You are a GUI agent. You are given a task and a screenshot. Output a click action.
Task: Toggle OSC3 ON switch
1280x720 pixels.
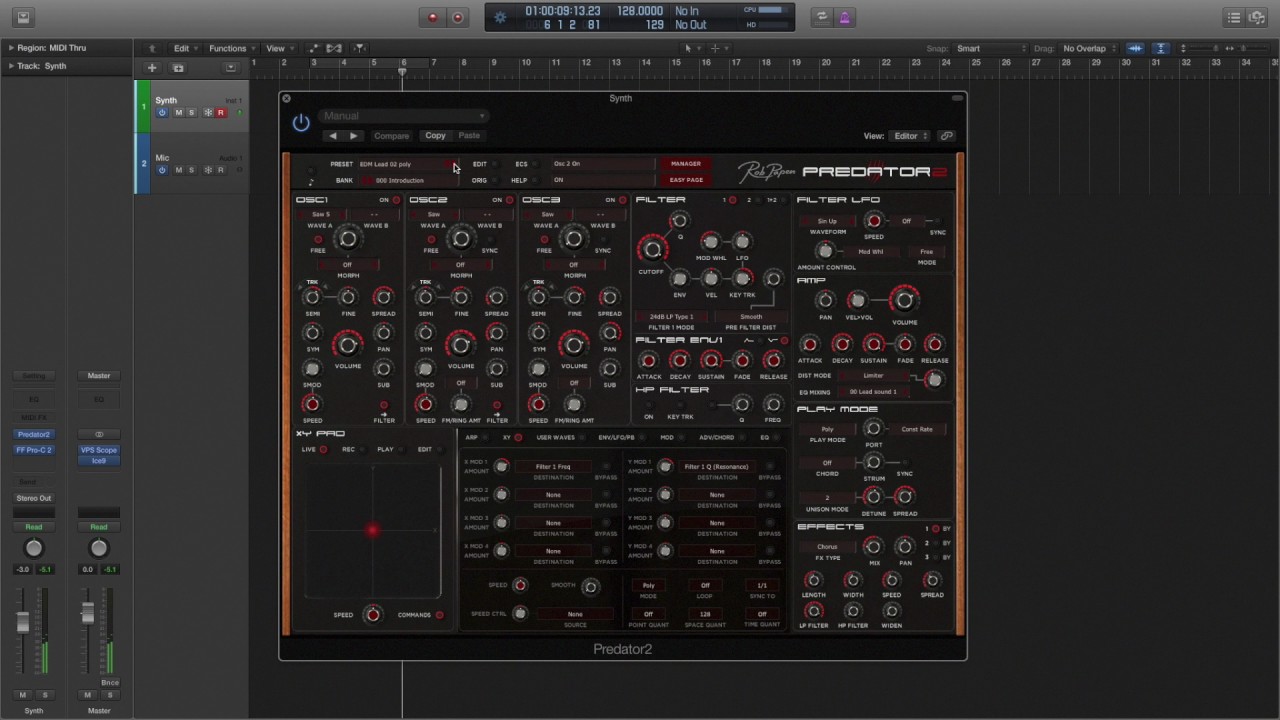click(x=622, y=200)
